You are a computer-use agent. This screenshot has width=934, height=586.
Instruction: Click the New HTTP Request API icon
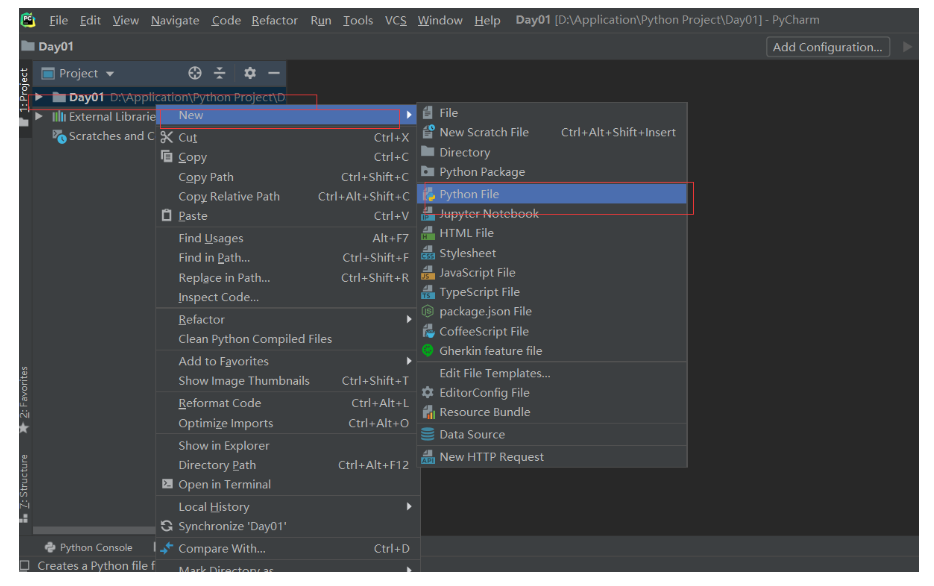tap(428, 457)
